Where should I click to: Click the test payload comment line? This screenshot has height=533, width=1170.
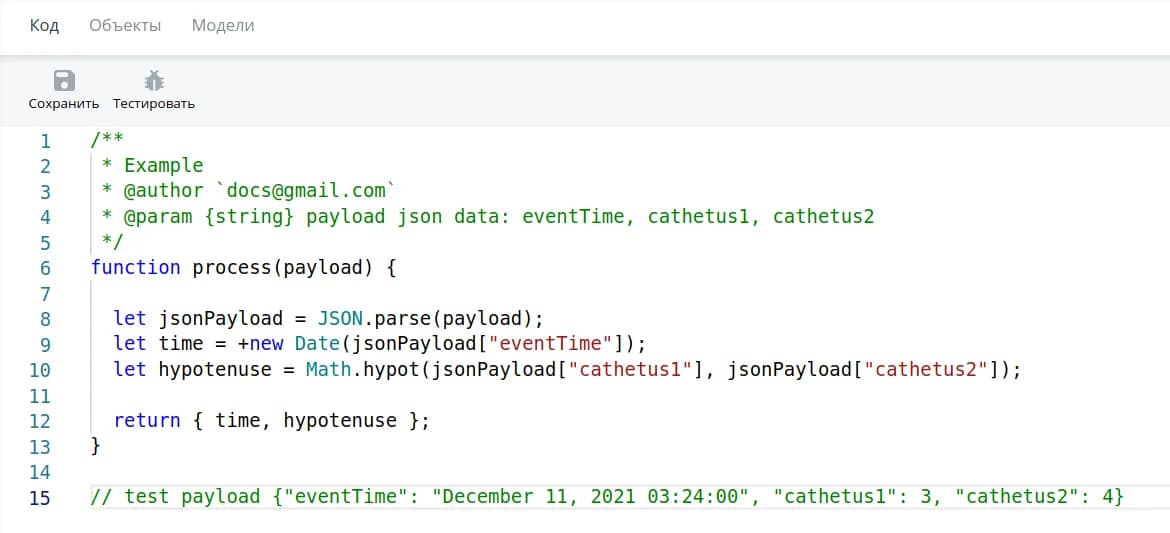coord(606,497)
